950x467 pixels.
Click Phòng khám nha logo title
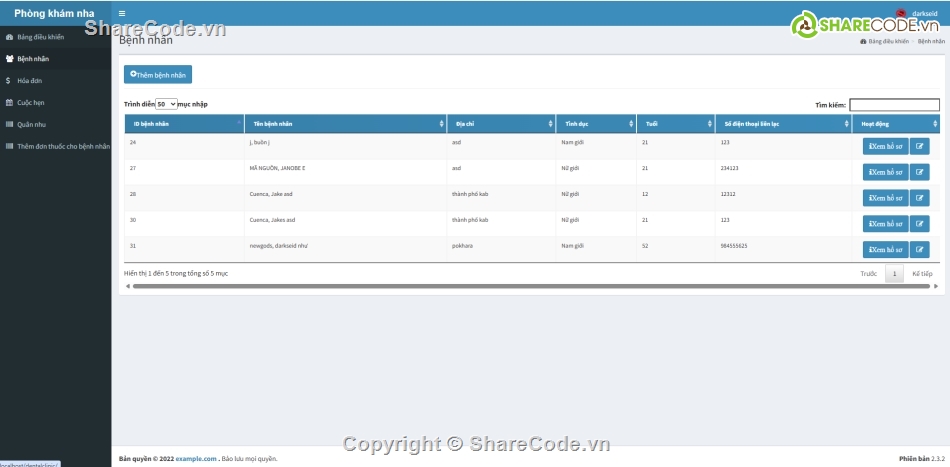55,13
